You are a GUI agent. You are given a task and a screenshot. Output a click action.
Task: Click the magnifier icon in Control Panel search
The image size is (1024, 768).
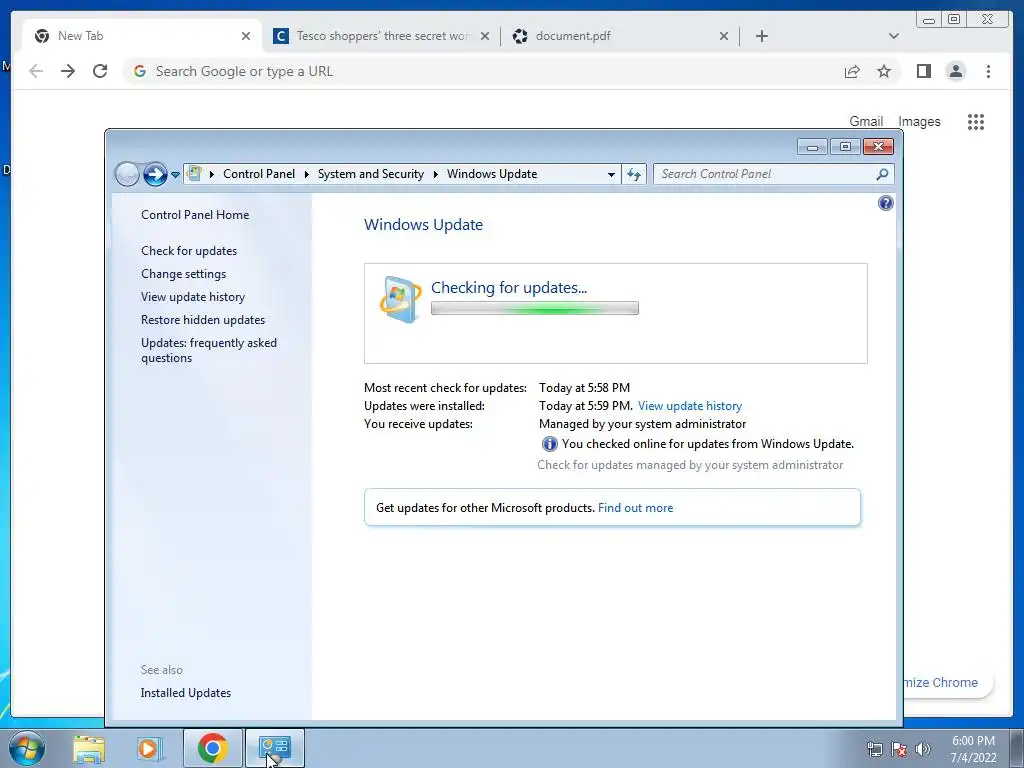click(882, 174)
